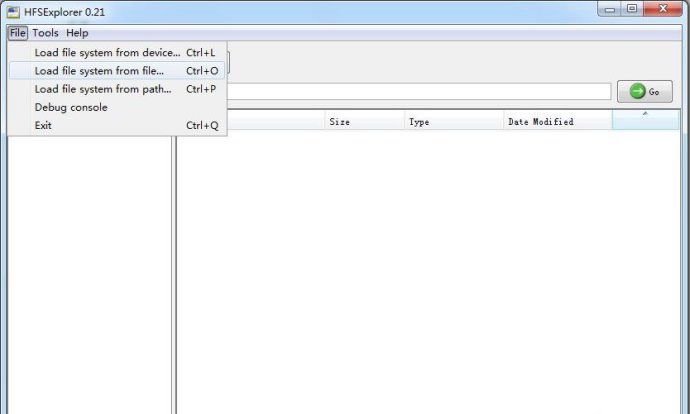Click the HFSExplorer app icon in title bar
690x414 pixels.
[14, 11]
